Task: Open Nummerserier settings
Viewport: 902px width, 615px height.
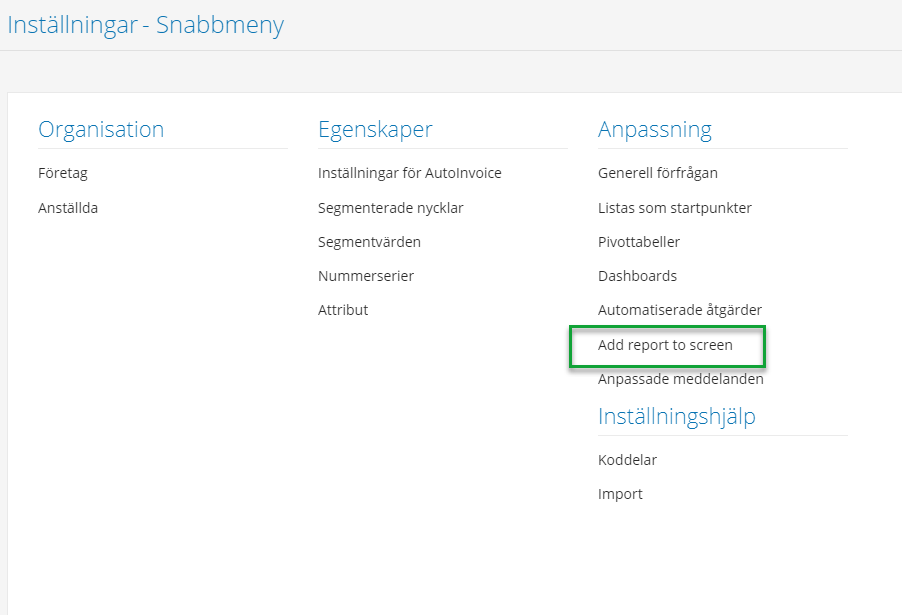Action: point(365,276)
